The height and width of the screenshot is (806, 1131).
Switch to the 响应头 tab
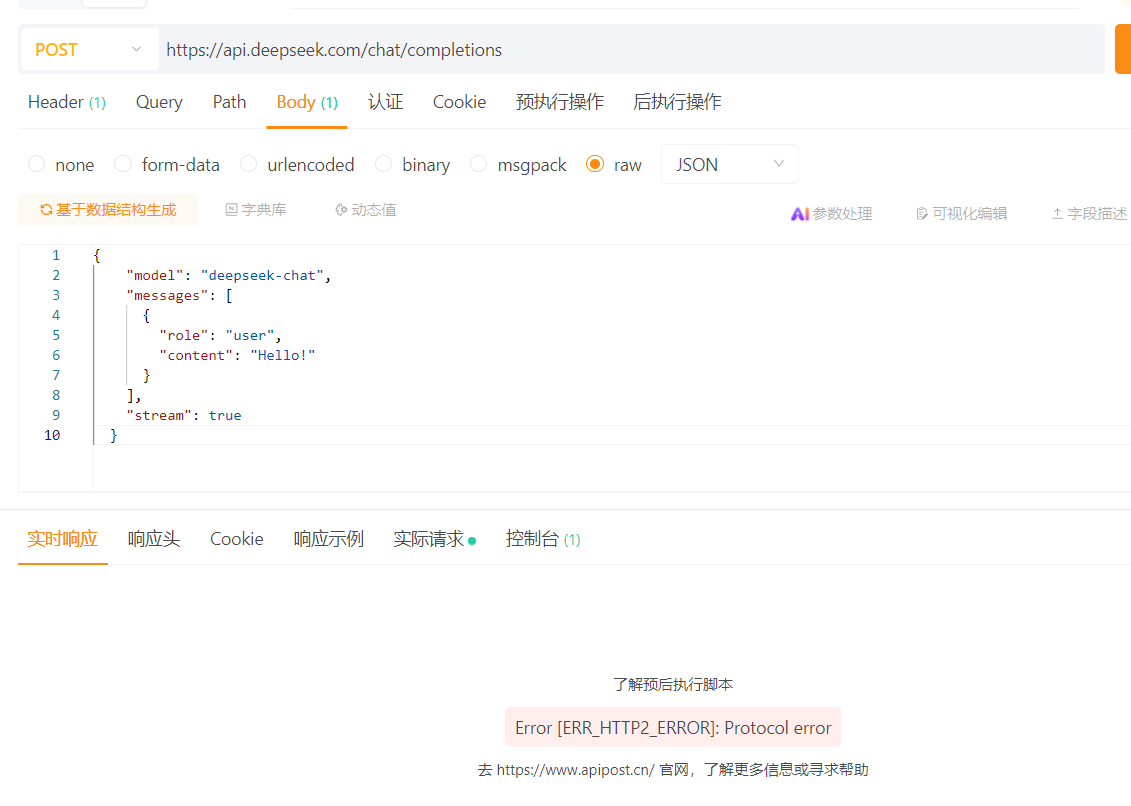tap(154, 539)
